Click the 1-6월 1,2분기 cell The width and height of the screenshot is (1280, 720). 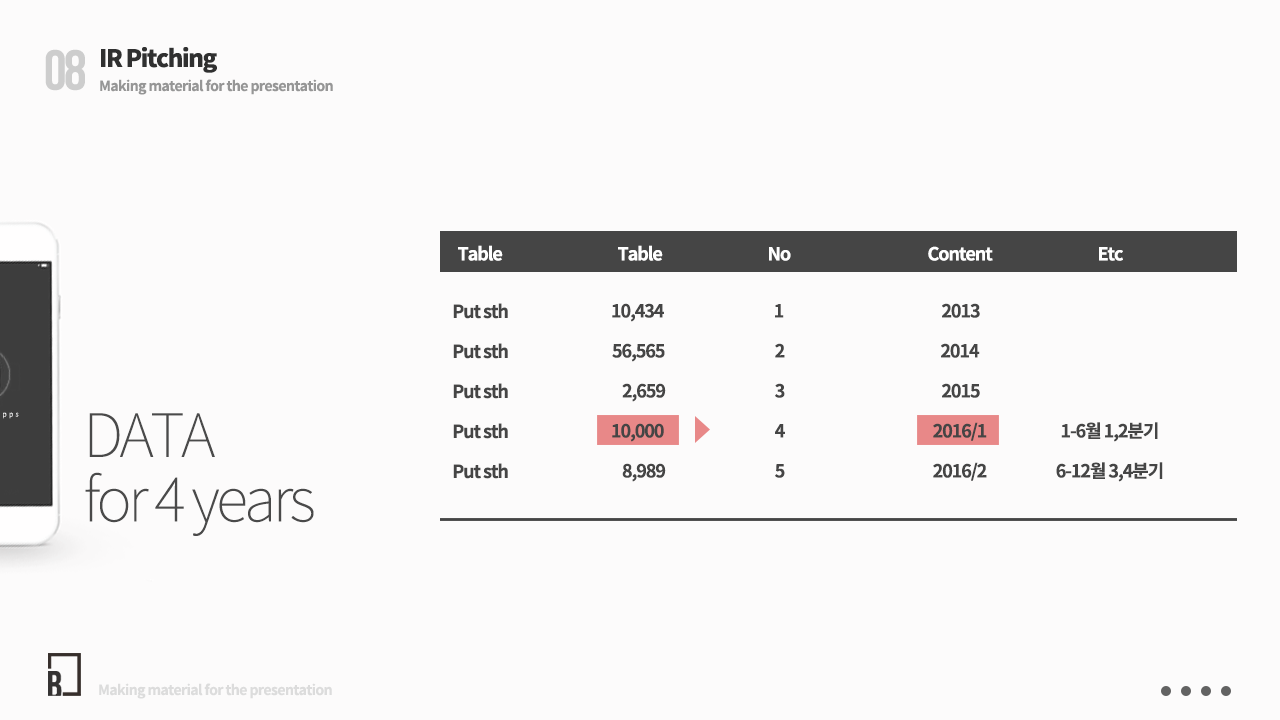click(1109, 431)
